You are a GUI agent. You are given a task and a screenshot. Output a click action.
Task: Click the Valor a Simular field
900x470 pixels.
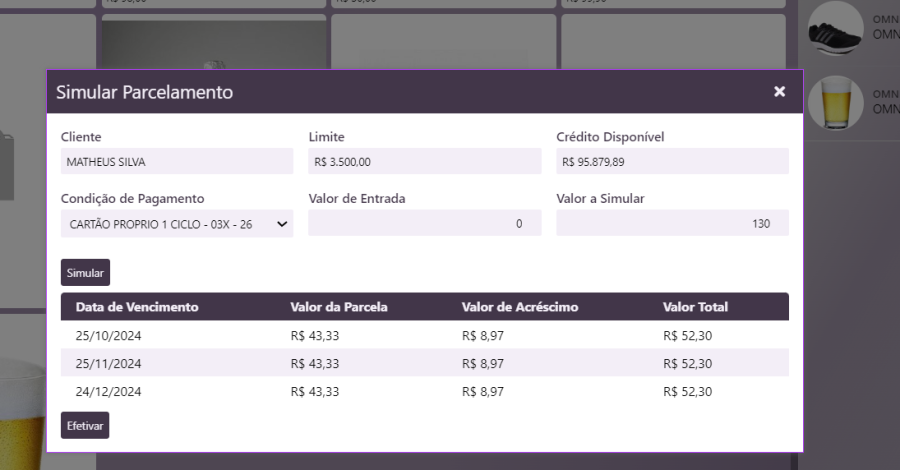coord(672,224)
